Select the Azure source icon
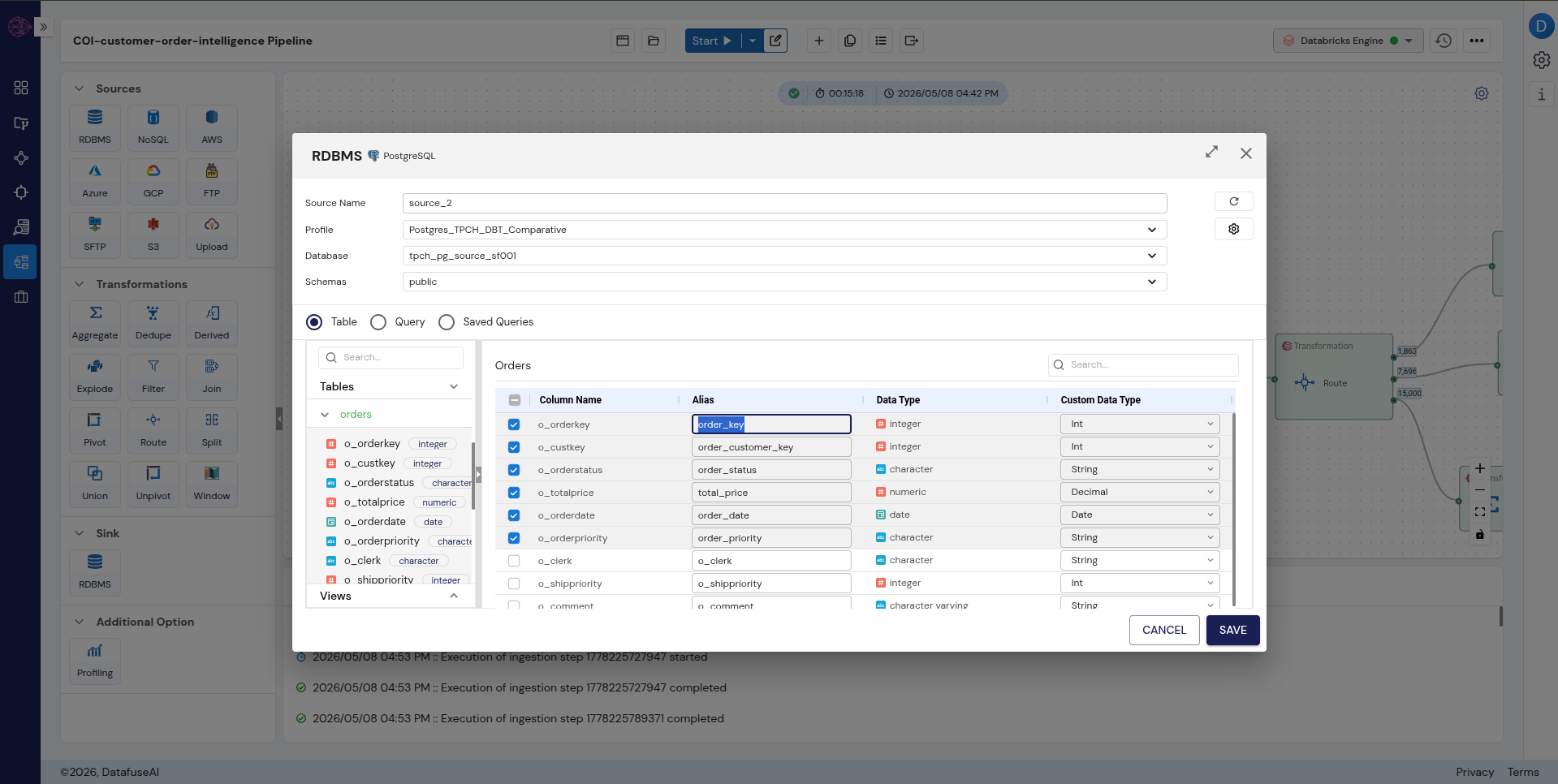Screen dimensions: 1558x784 (x=95, y=180)
